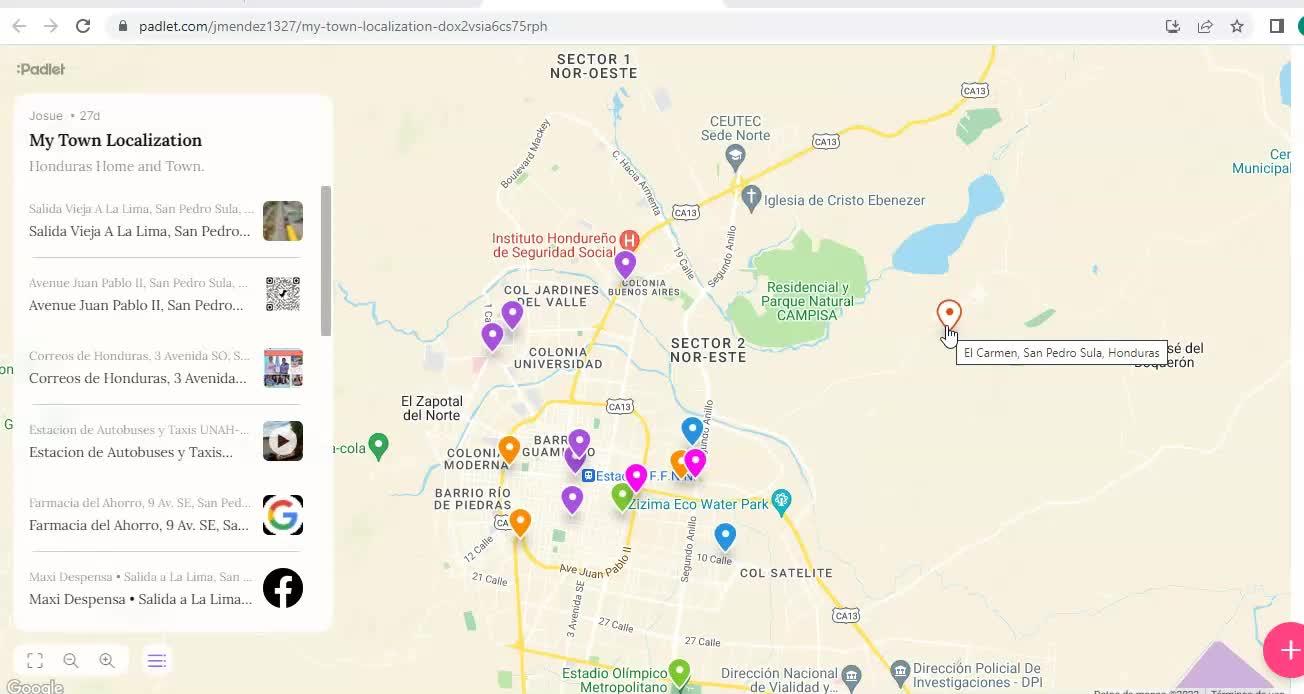
Task: Select the Zizima Eco Water Park marker
Action: tap(782, 499)
